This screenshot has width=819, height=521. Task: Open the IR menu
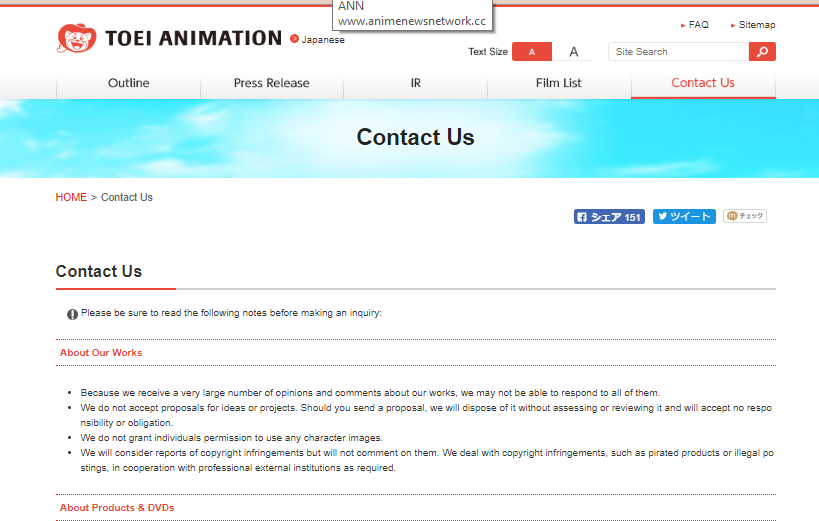click(x=415, y=83)
